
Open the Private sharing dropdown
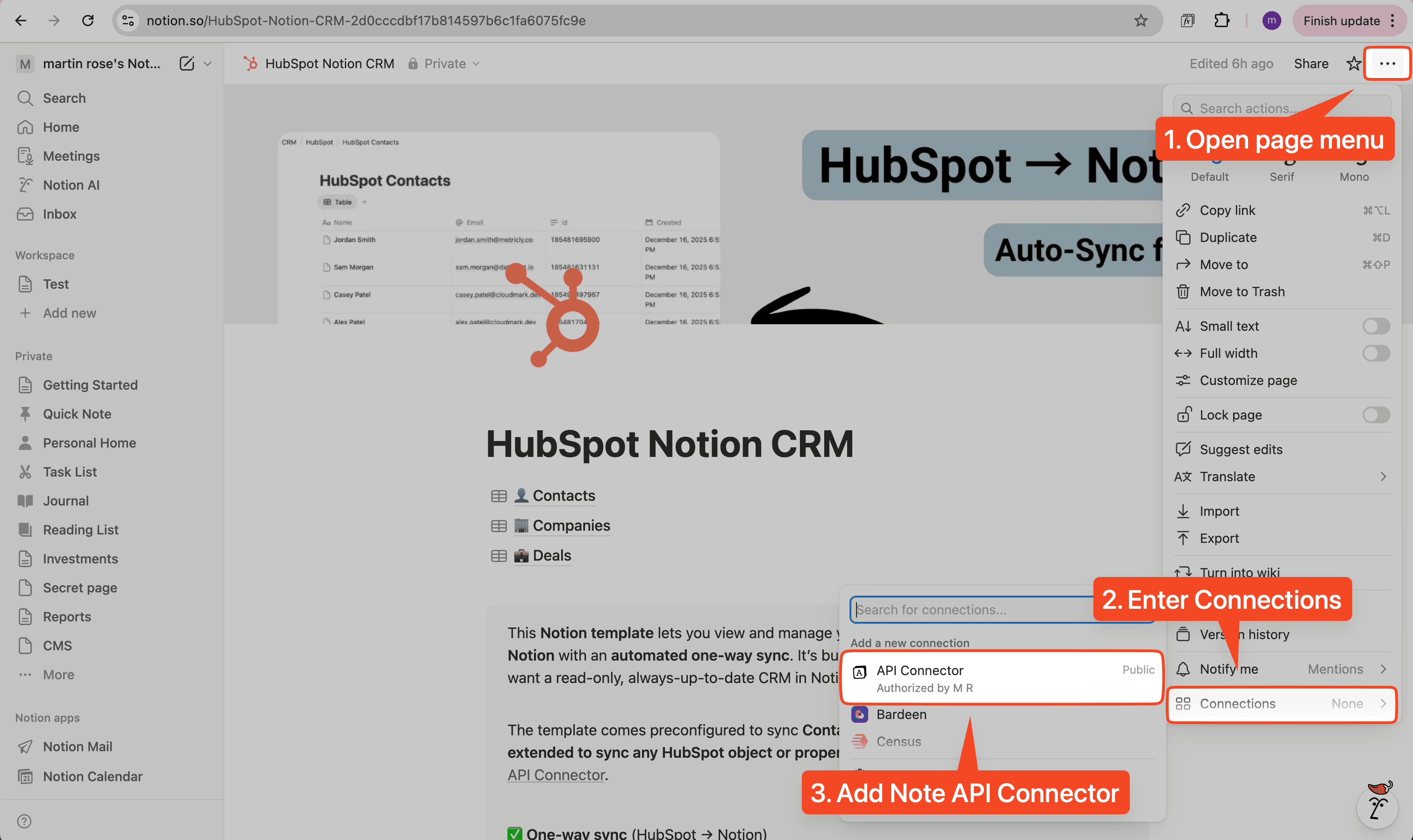444,64
